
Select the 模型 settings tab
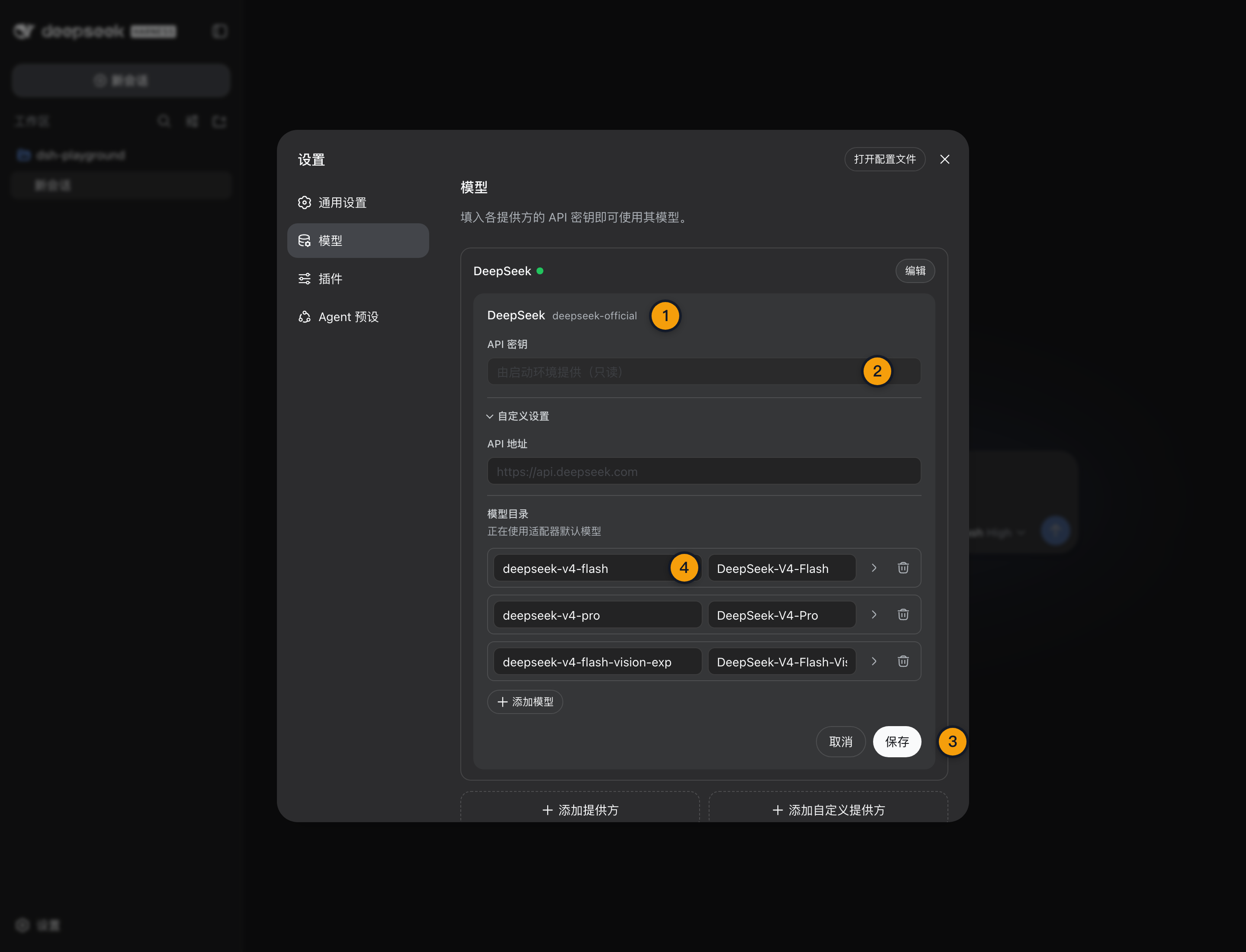coord(358,240)
